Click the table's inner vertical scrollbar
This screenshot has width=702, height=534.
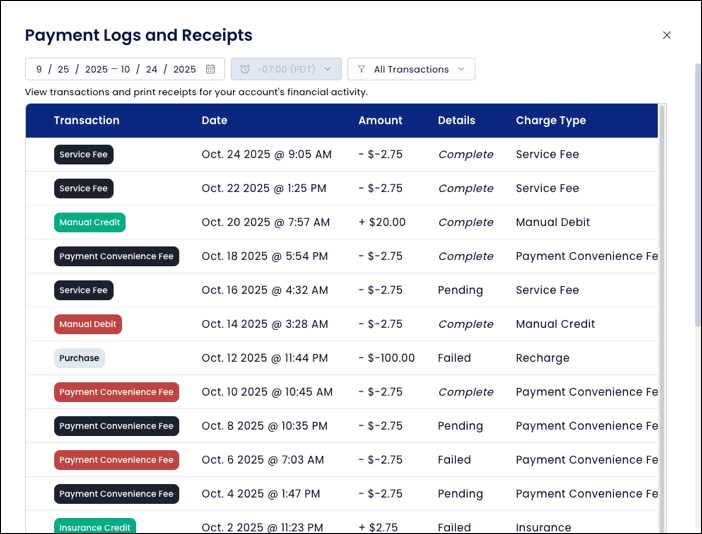click(x=662, y=318)
